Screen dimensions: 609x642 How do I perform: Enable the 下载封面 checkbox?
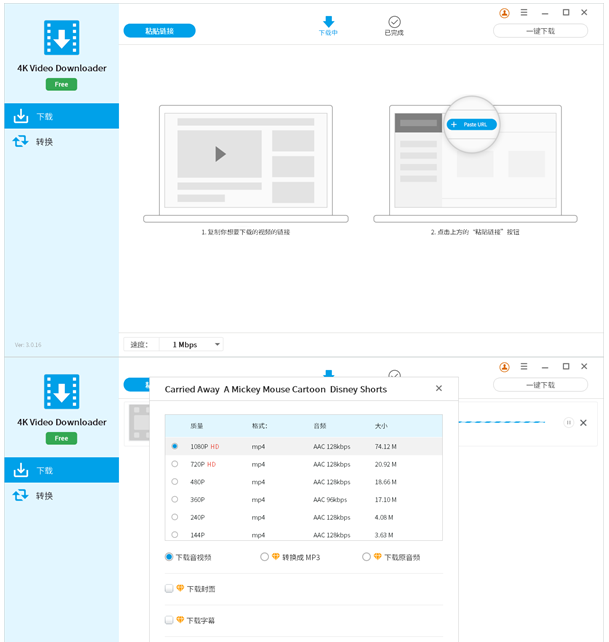[169, 588]
